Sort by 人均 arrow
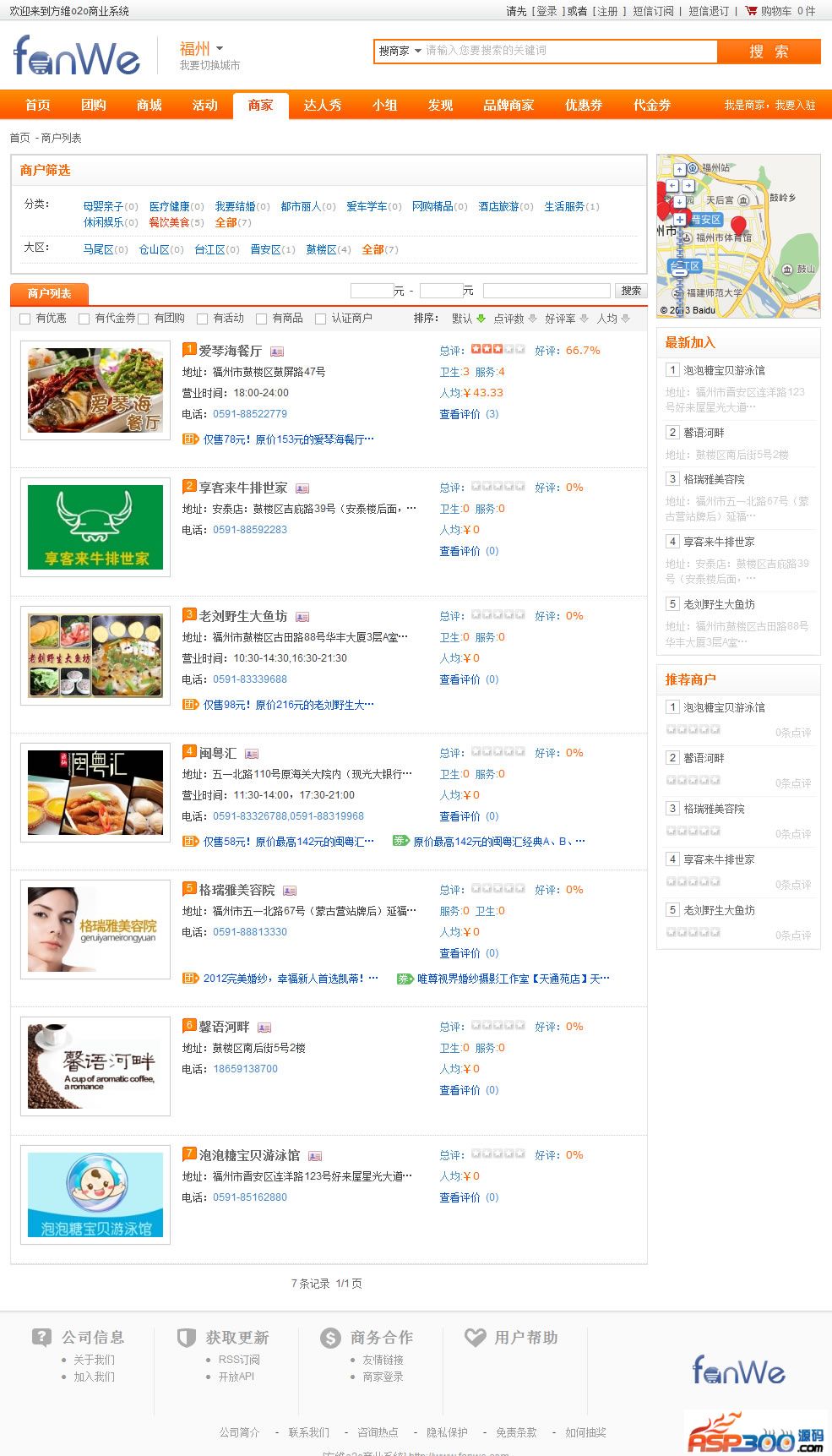The image size is (832, 1456). pos(625,319)
